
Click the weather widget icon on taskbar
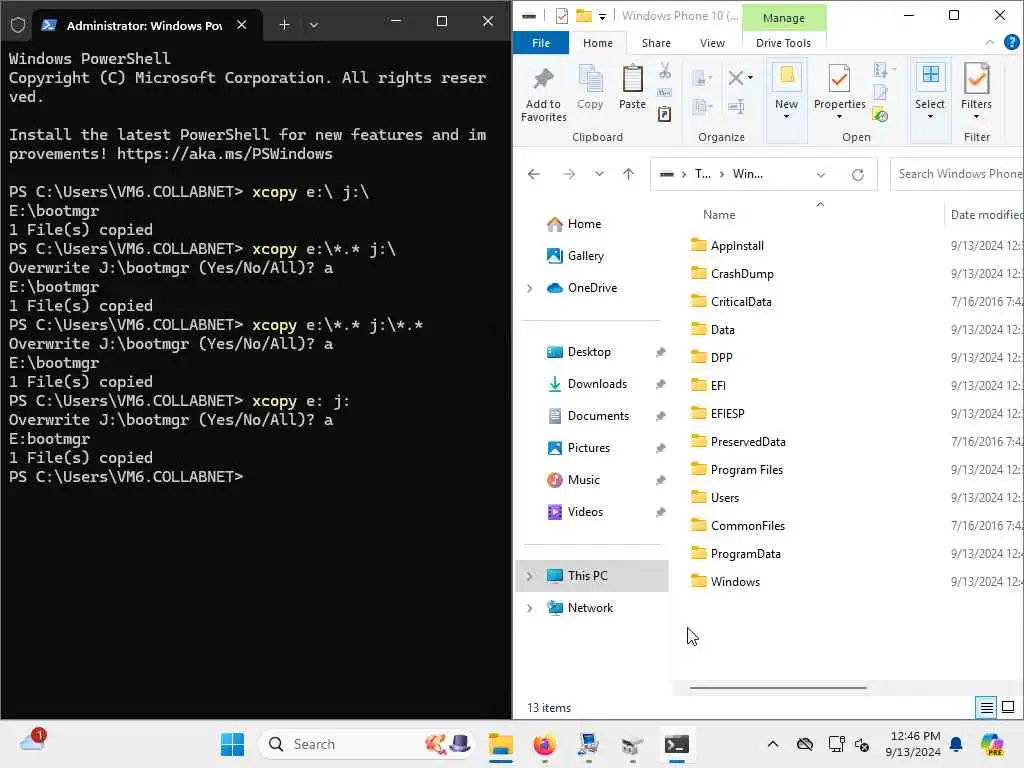[33, 741]
